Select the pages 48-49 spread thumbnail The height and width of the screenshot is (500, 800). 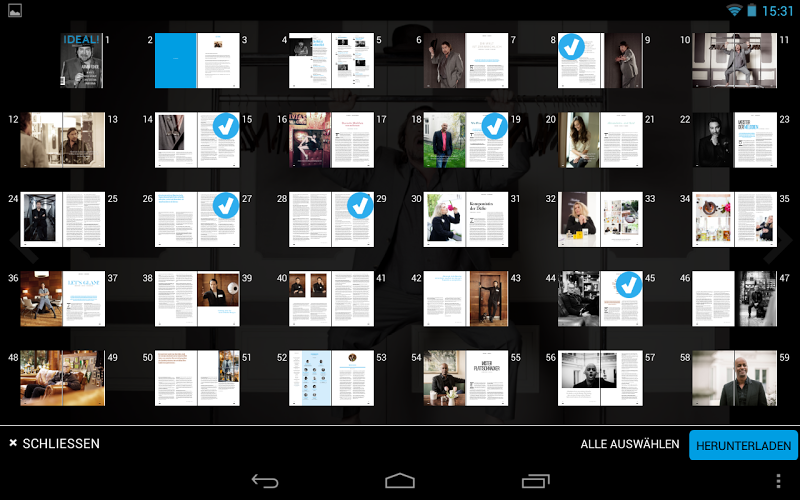(x=63, y=378)
